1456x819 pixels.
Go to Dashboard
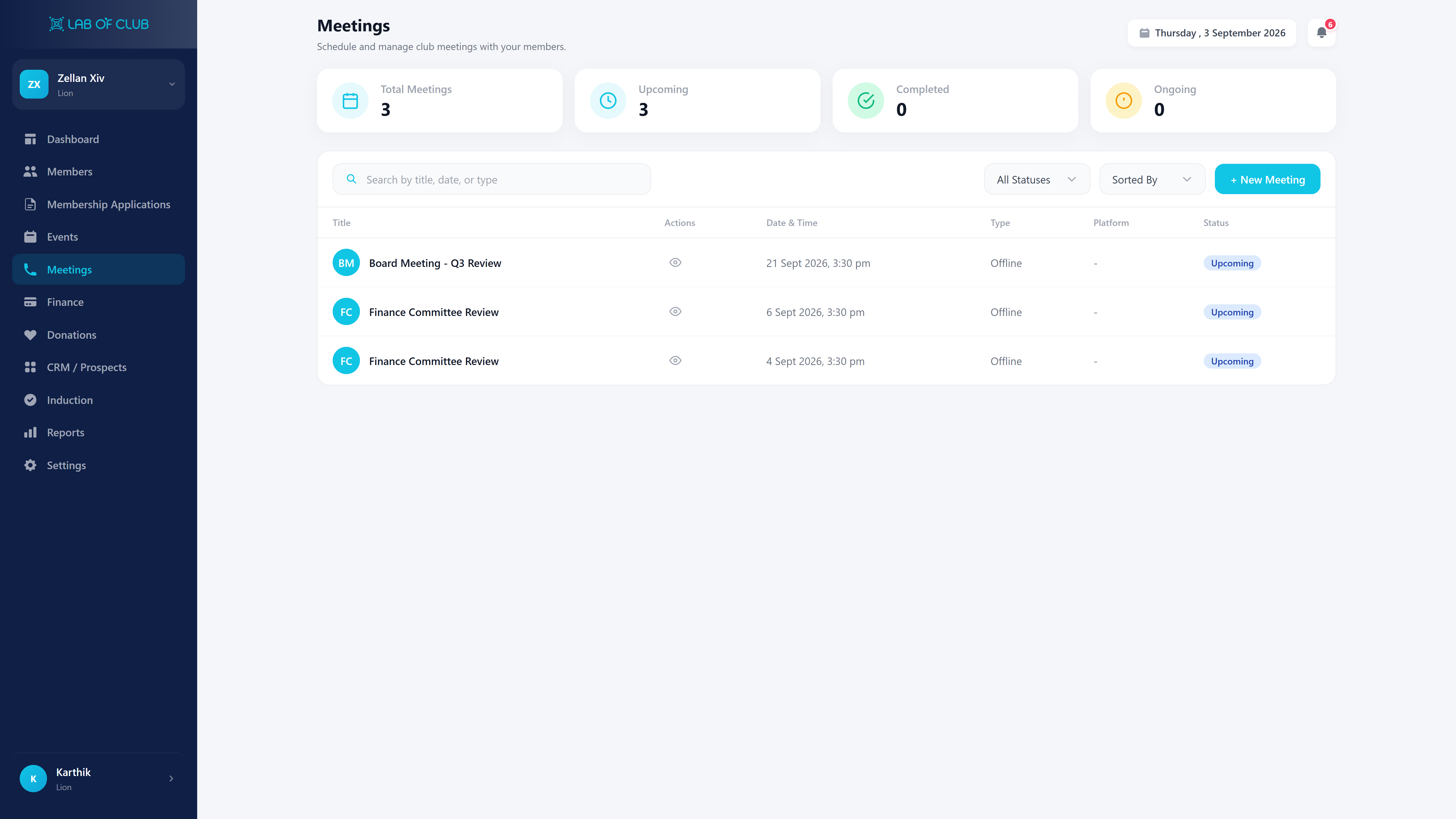(98, 139)
